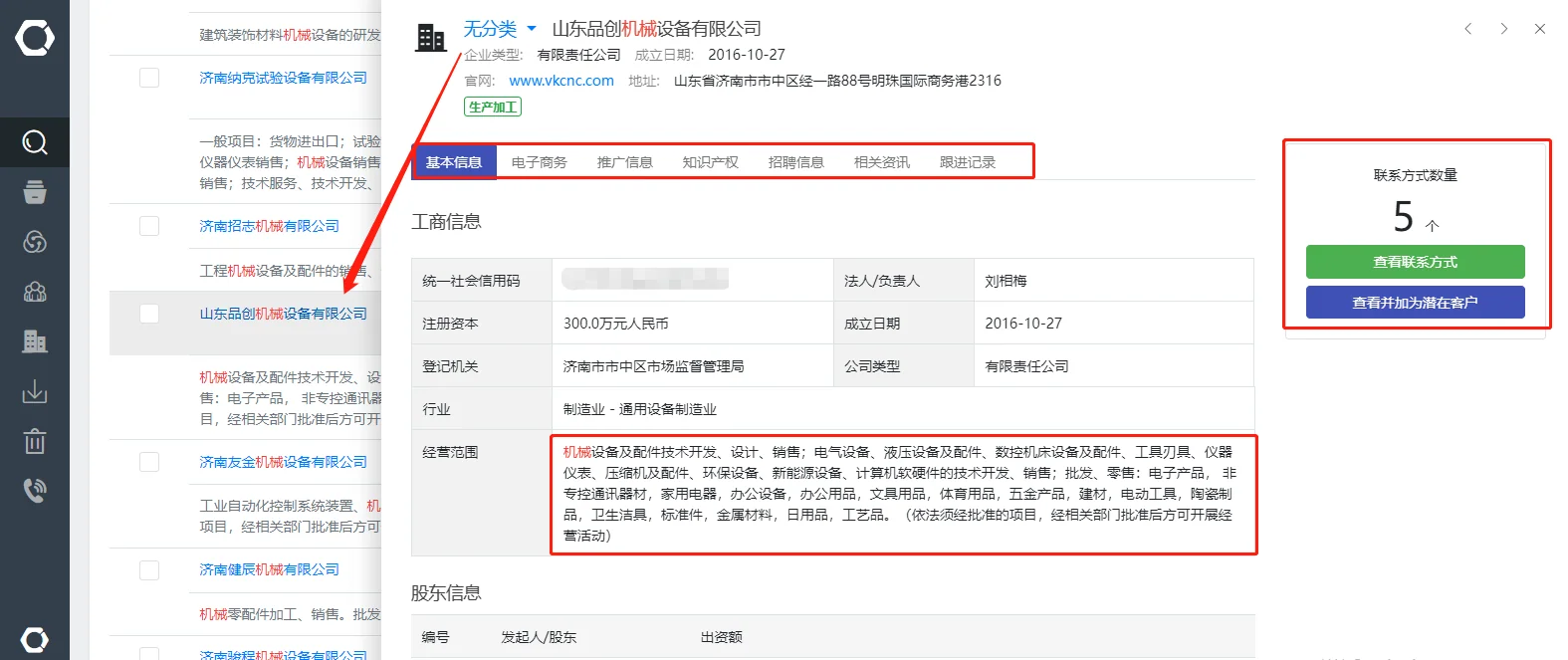The image size is (1568, 660).
Task: Switch to the 知识产权 tab
Action: tap(711, 162)
